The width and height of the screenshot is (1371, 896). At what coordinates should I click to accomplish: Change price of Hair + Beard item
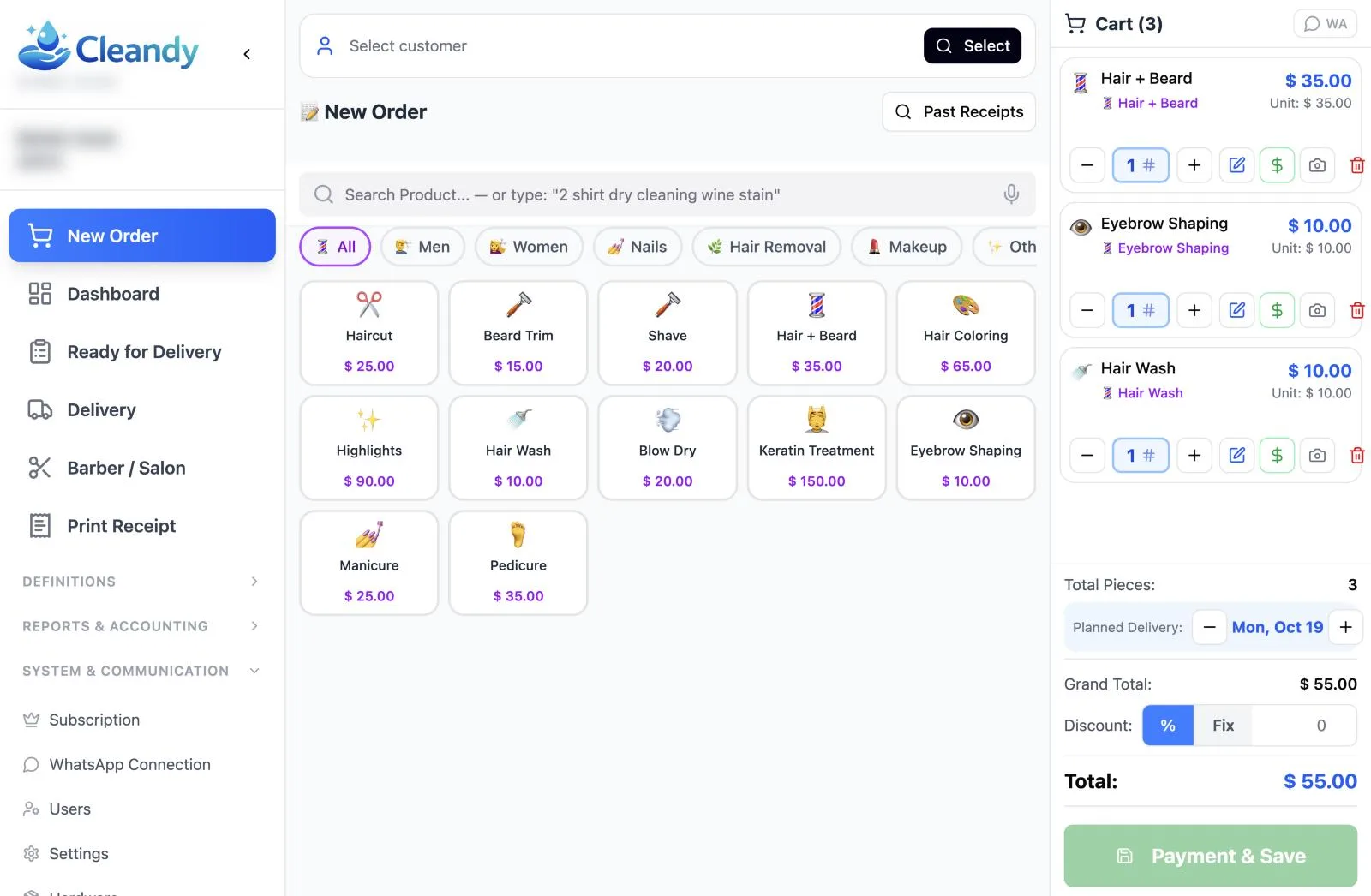pos(1277,165)
